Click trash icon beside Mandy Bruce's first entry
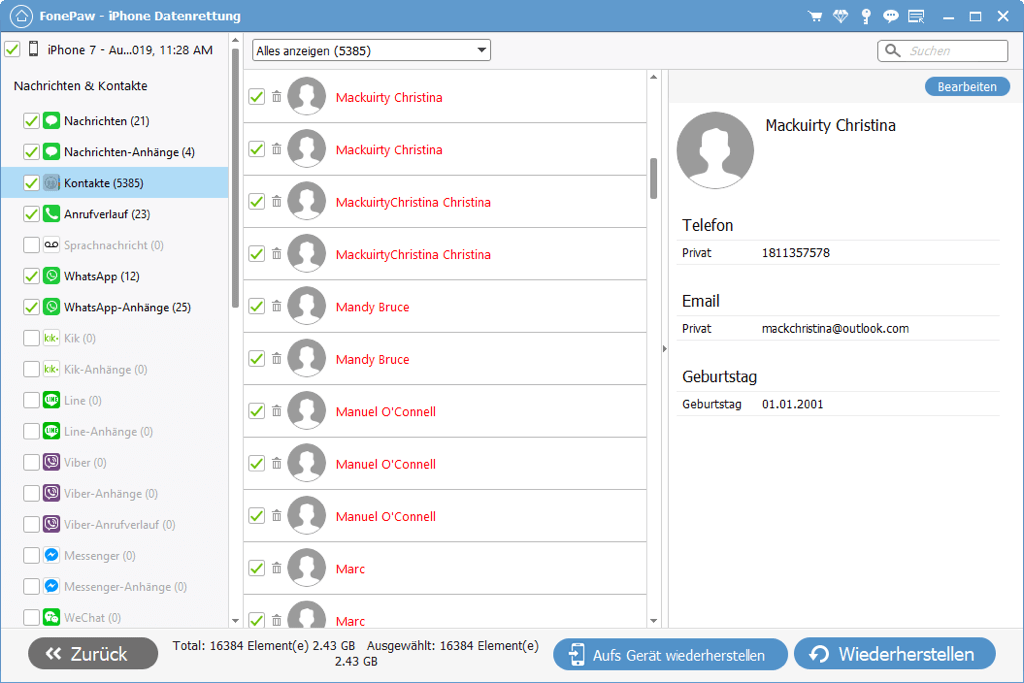This screenshot has height=683, width=1024. (277, 306)
